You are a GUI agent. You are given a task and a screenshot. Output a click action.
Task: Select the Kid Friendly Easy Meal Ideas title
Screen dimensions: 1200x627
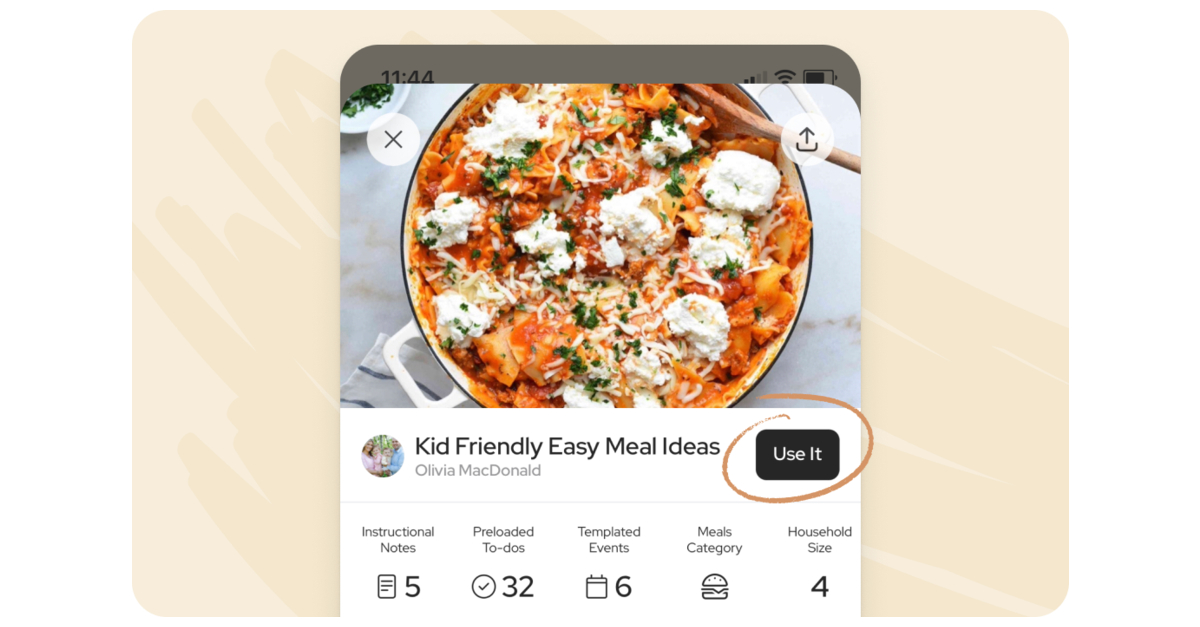(567, 446)
